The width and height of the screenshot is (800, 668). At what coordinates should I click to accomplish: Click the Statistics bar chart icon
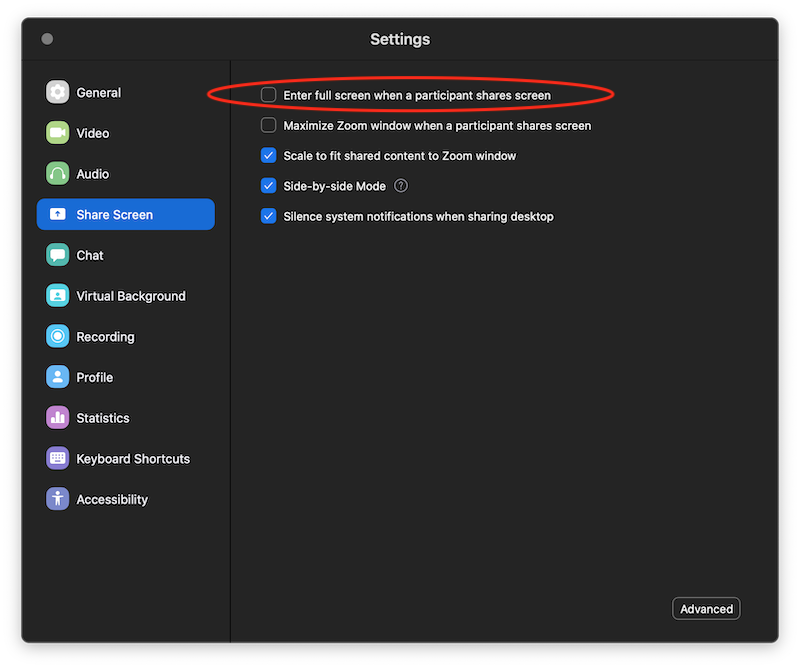point(57,418)
